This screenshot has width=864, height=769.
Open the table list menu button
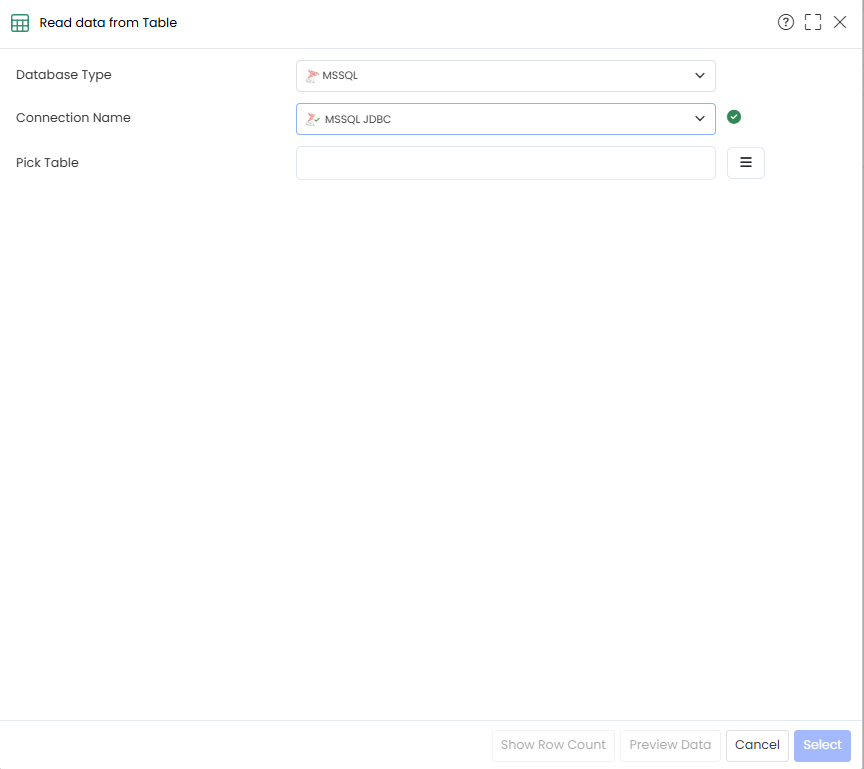[x=746, y=163]
